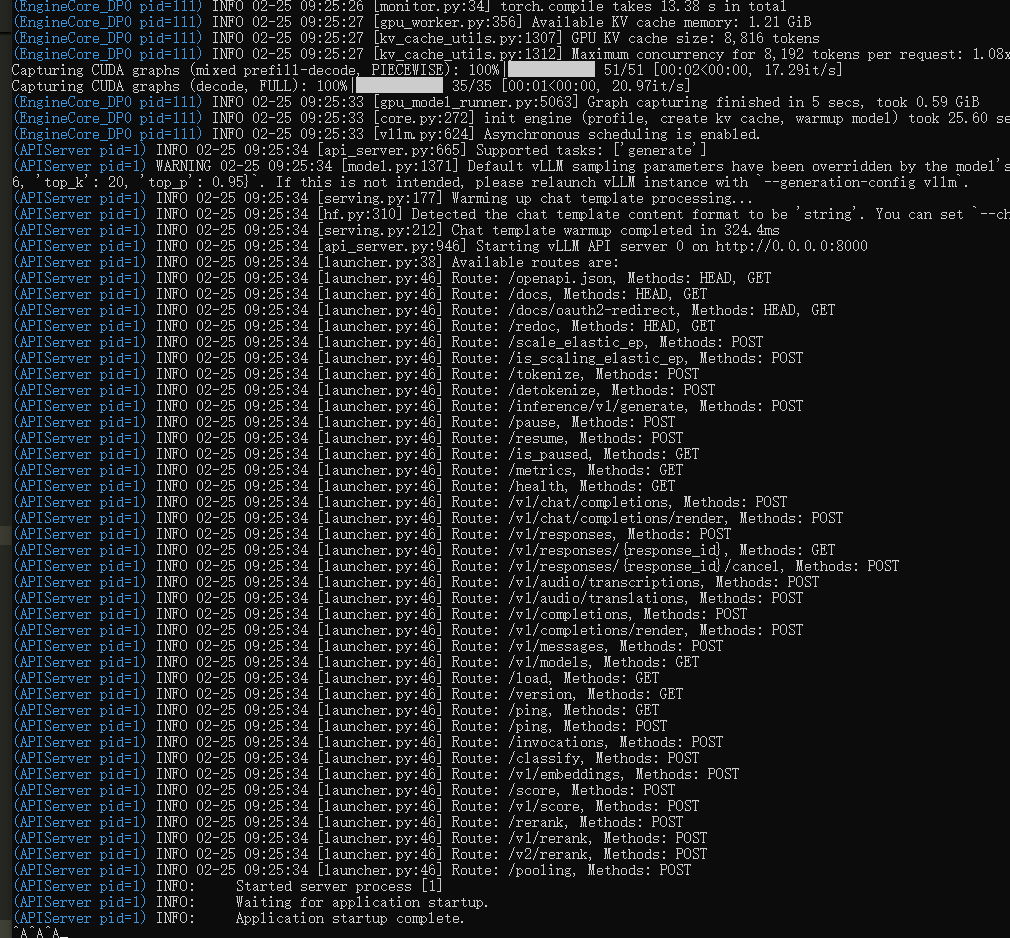
Task: Click 'Asynchronous scheduling is enabled.' text
Action: [x=622, y=135]
